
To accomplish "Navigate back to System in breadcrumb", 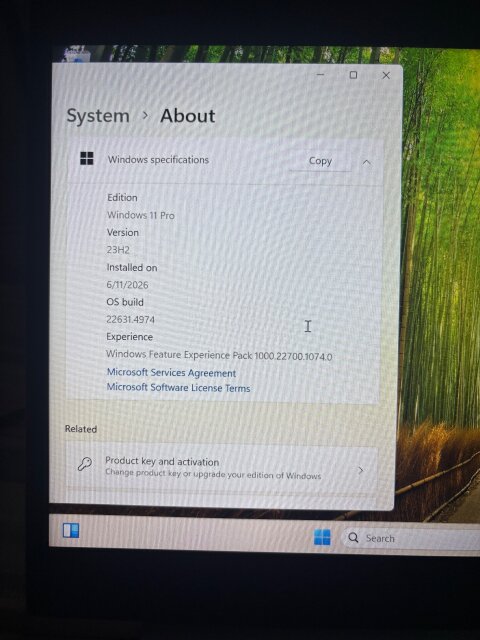I will [x=98, y=116].
